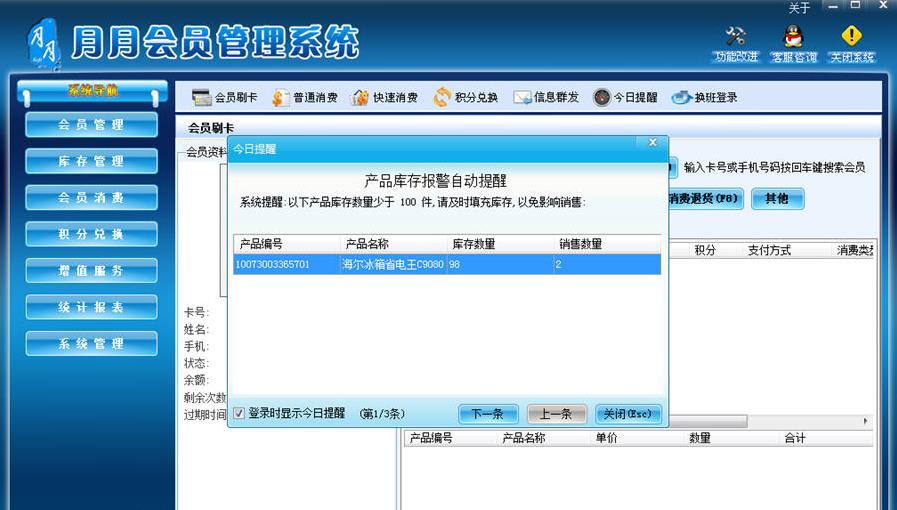Select 统计报表 from the sidebar
This screenshot has width=897, height=510.
point(91,307)
